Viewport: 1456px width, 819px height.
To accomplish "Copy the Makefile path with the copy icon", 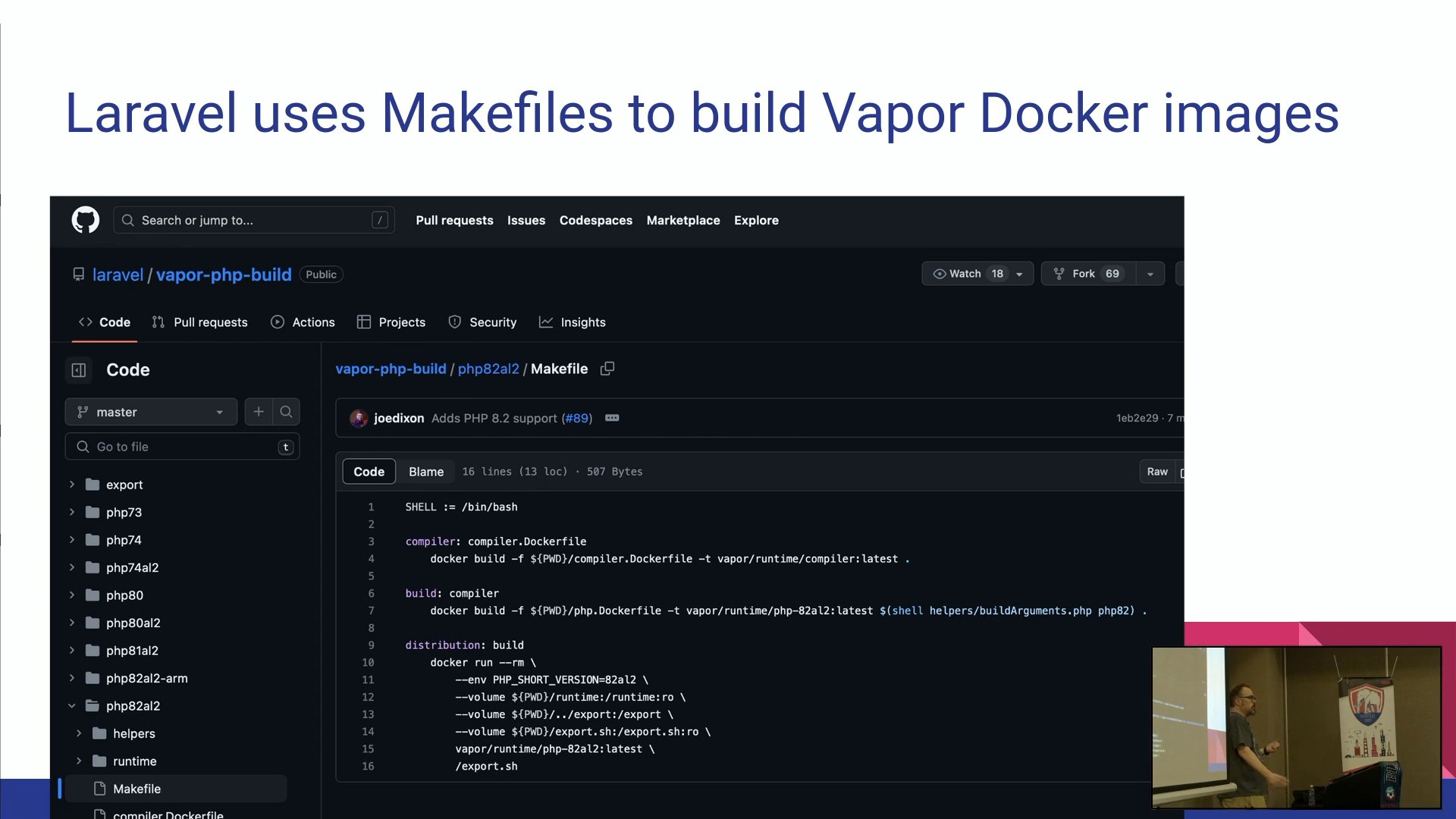I will (607, 369).
